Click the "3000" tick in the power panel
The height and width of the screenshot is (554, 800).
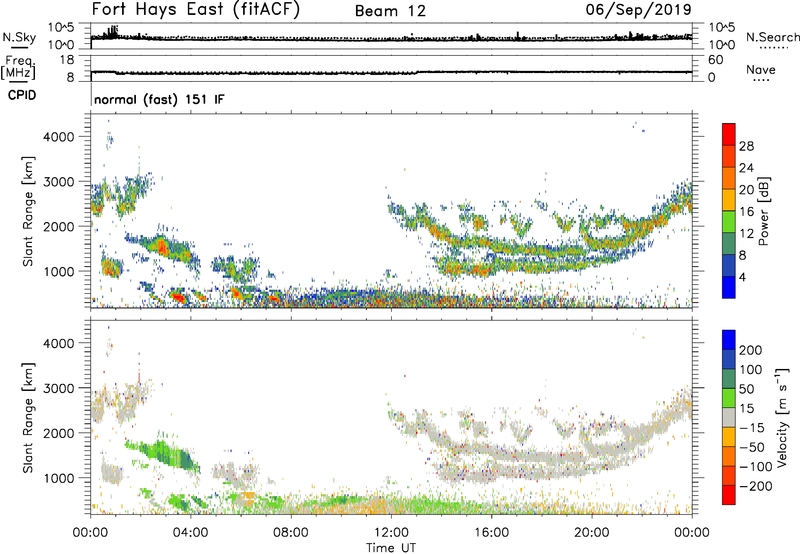point(58,182)
